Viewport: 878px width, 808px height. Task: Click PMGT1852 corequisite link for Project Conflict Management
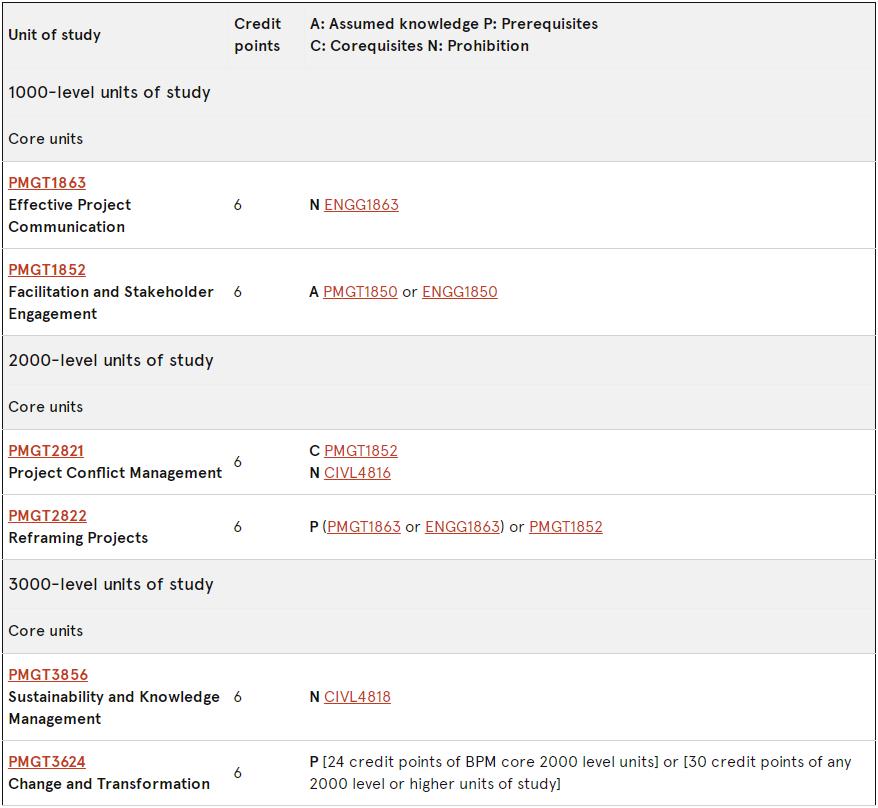(361, 451)
